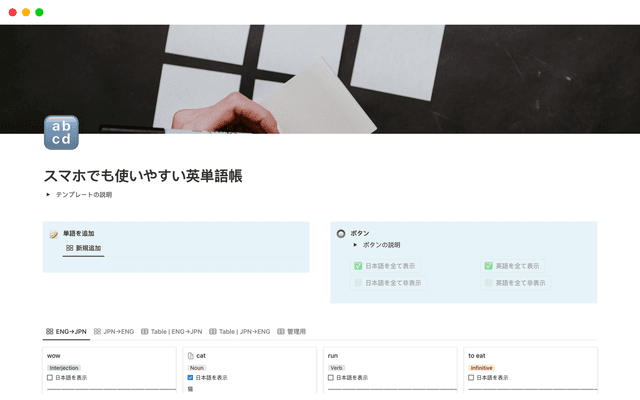Check 日本語を表示 checkbox on run card

[x=331, y=378]
